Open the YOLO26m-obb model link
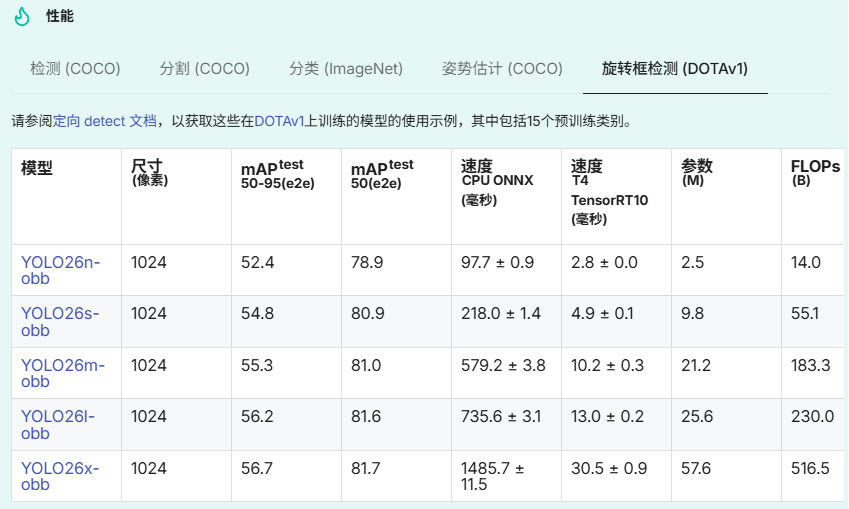The width and height of the screenshot is (849, 509). [63, 373]
